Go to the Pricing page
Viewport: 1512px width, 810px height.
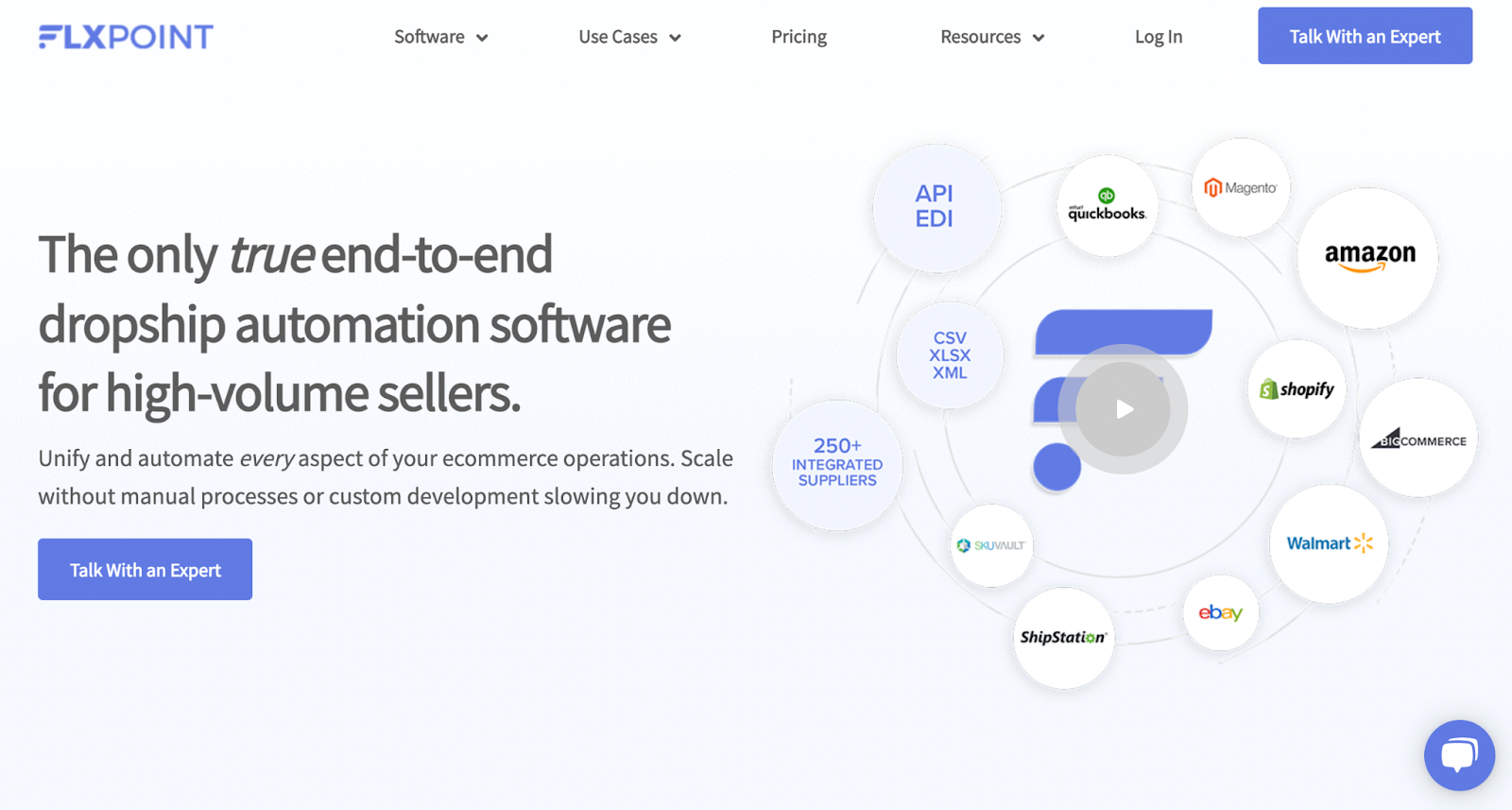coord(799,37)
